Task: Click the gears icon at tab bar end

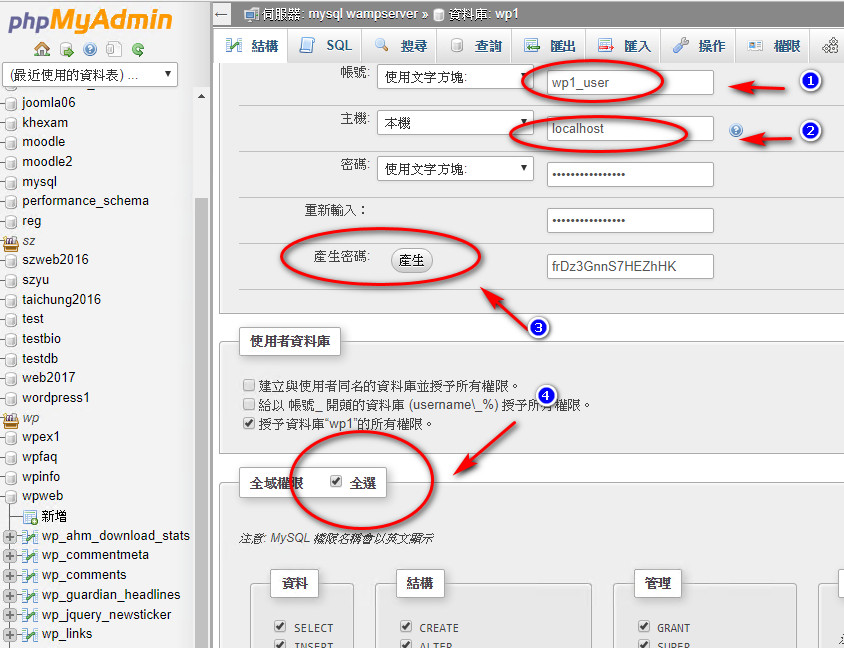Action: click(x=830, y=46)
